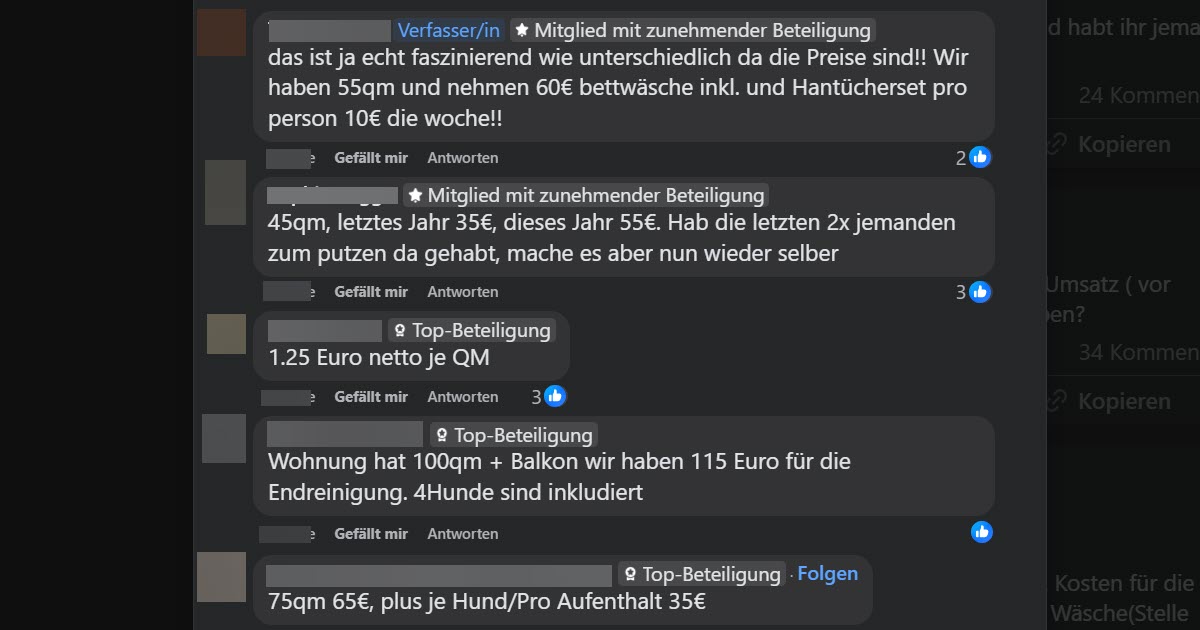Viewport: 1200px width, 630px height.
Task: Click the Top-Beteiligung badge on 100qm comment
Action: pos(513,435)
